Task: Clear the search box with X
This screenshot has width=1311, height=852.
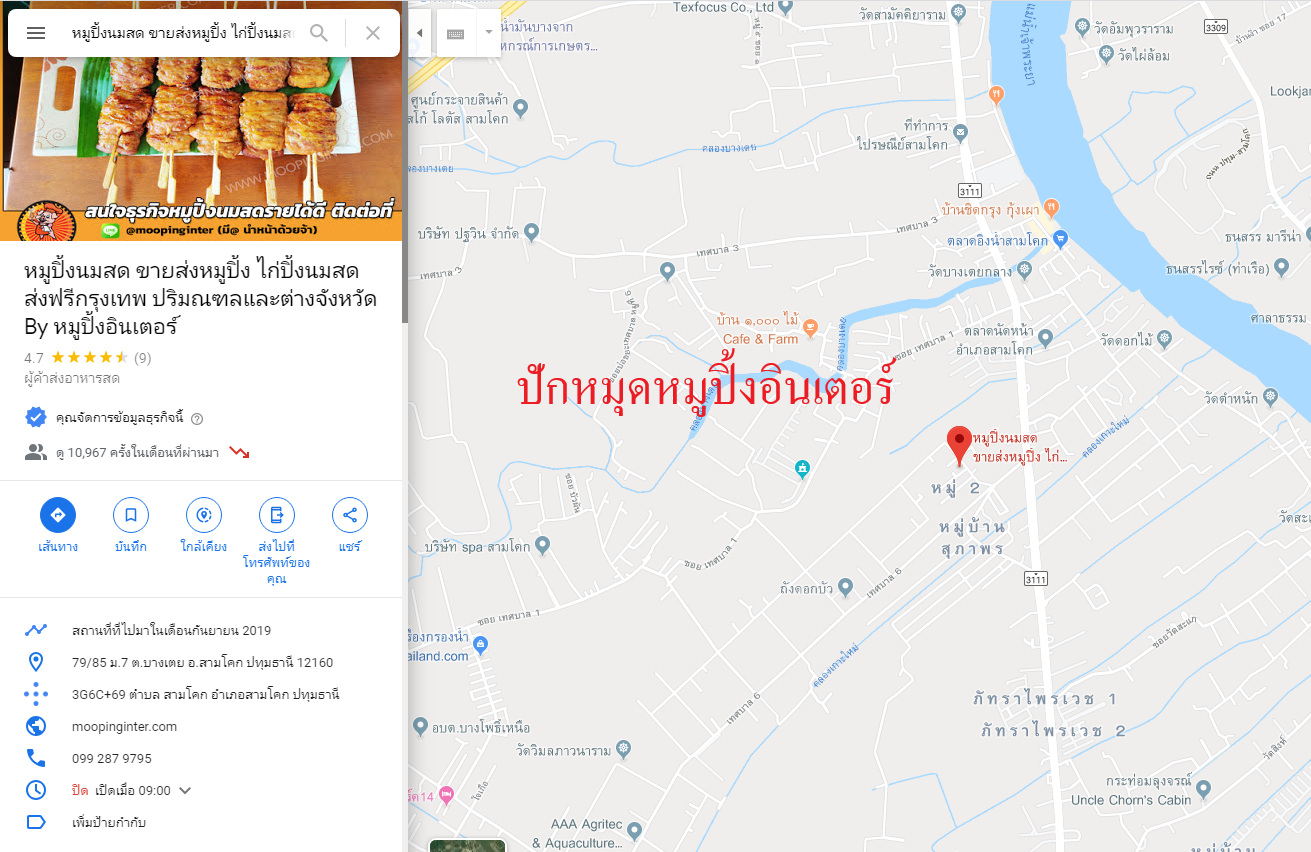Action: 373,33
